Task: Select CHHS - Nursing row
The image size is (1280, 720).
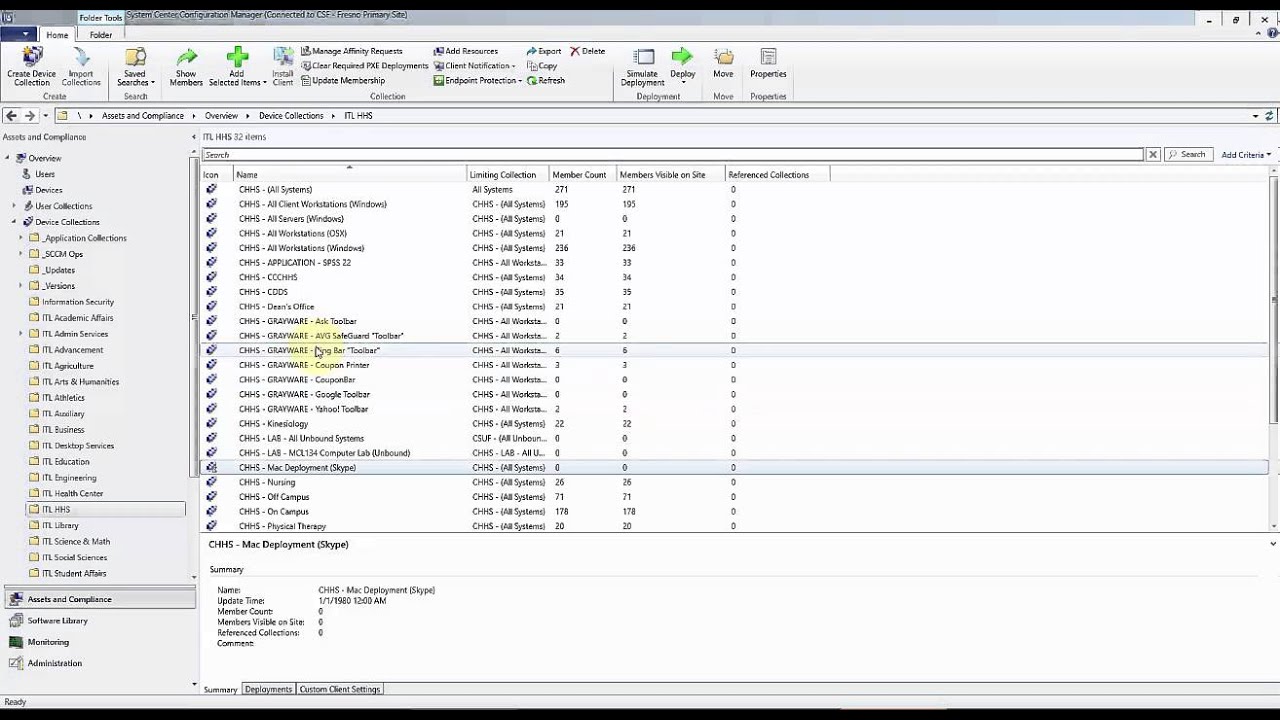Action: tap(735, 482)
